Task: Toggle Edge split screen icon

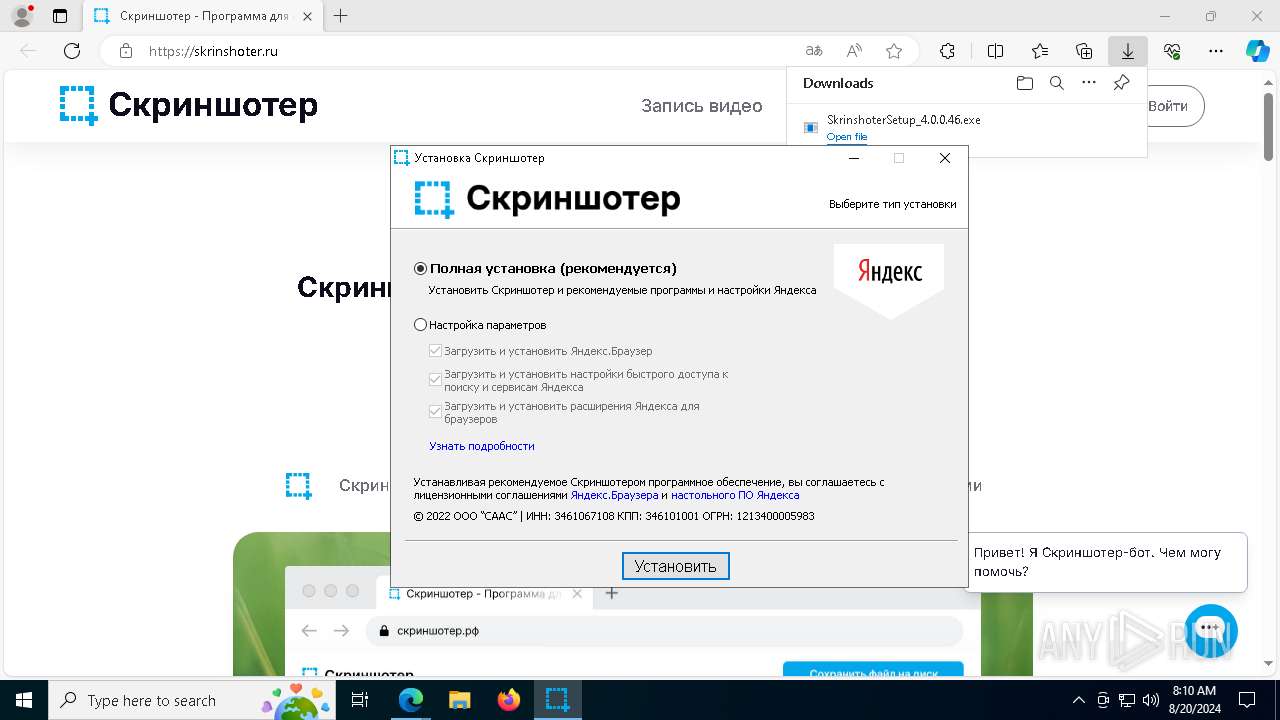Action: [996, 51]
